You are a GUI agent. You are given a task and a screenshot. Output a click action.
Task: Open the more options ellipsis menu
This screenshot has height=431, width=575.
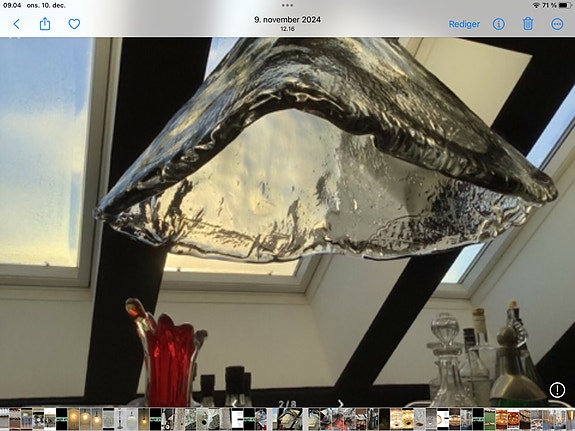click(x=557, y=24)
